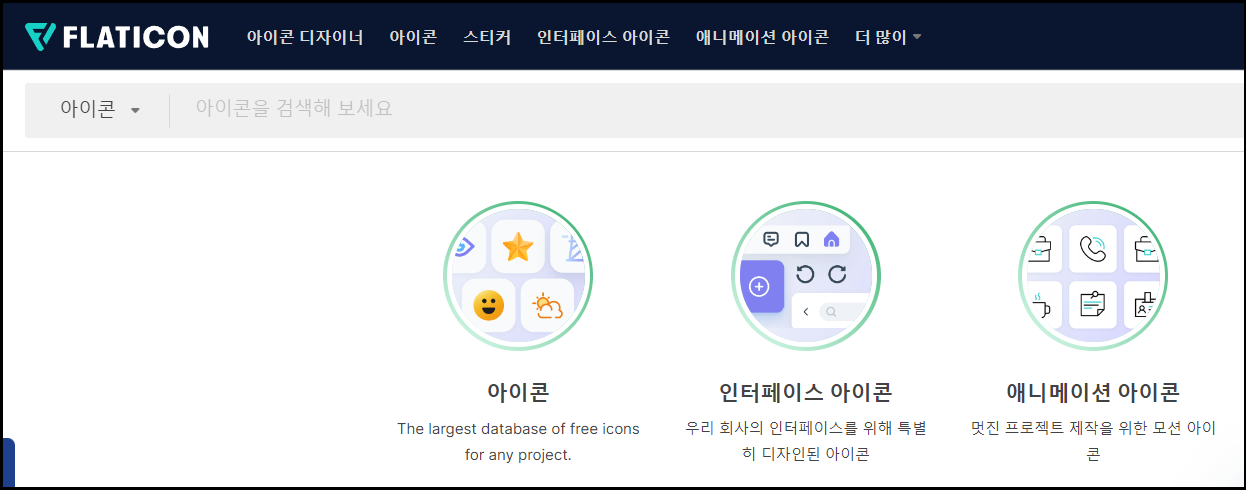Screen dimensions: 1246x490
Task: Click the purple plus circle icon
Action: (x=759, y=287)
